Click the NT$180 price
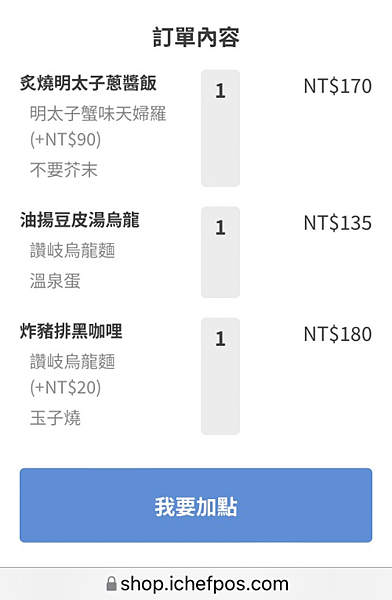Screen dimensions: 392x600 [337, 334]
